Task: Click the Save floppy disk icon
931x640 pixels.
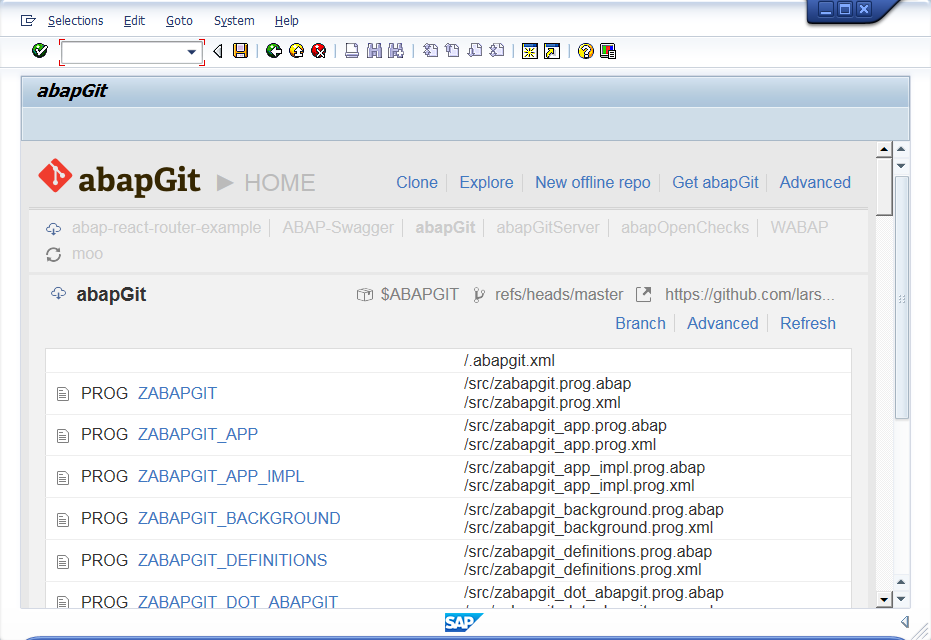Action: click(240, 51)
